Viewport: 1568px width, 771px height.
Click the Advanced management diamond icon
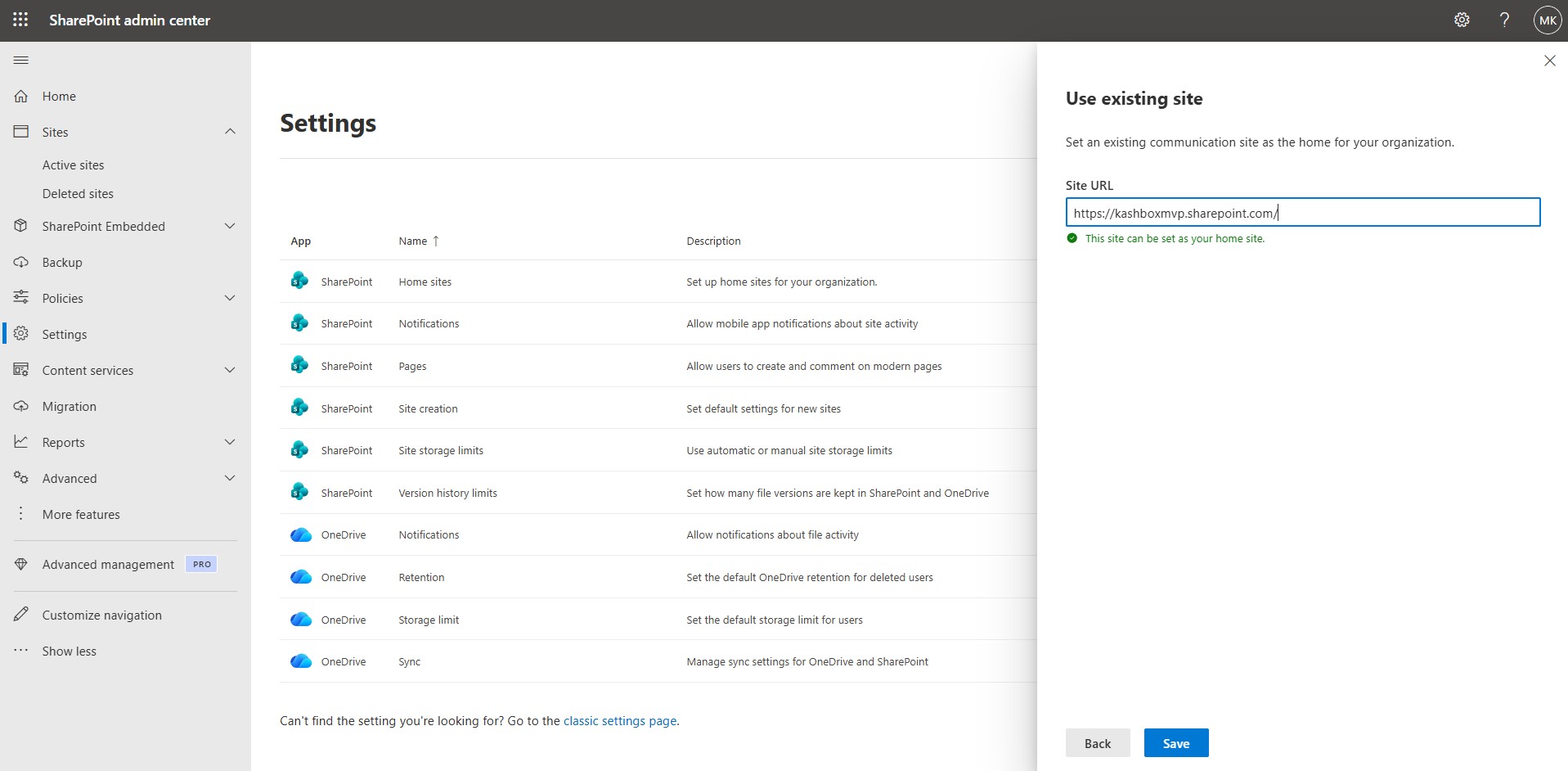pyautogui.click(x=21, y=564)
